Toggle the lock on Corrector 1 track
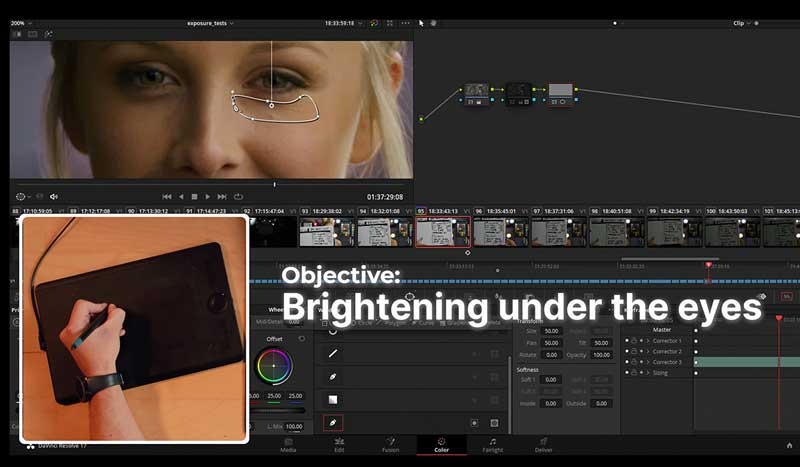Image resolution: width=800 pixels, height=467 pixels. click(634, 340)
